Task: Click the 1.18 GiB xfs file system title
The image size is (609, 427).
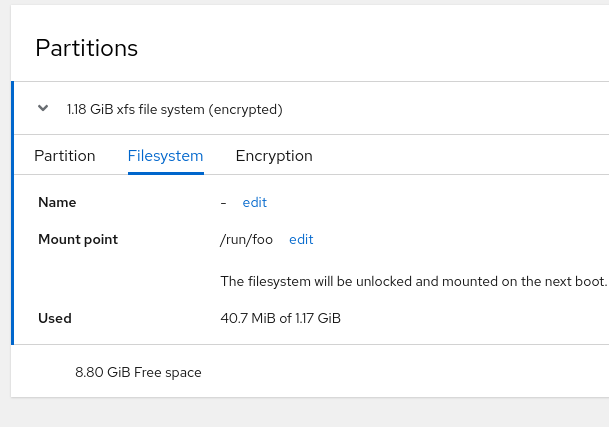Action: [x=174, y=109]
